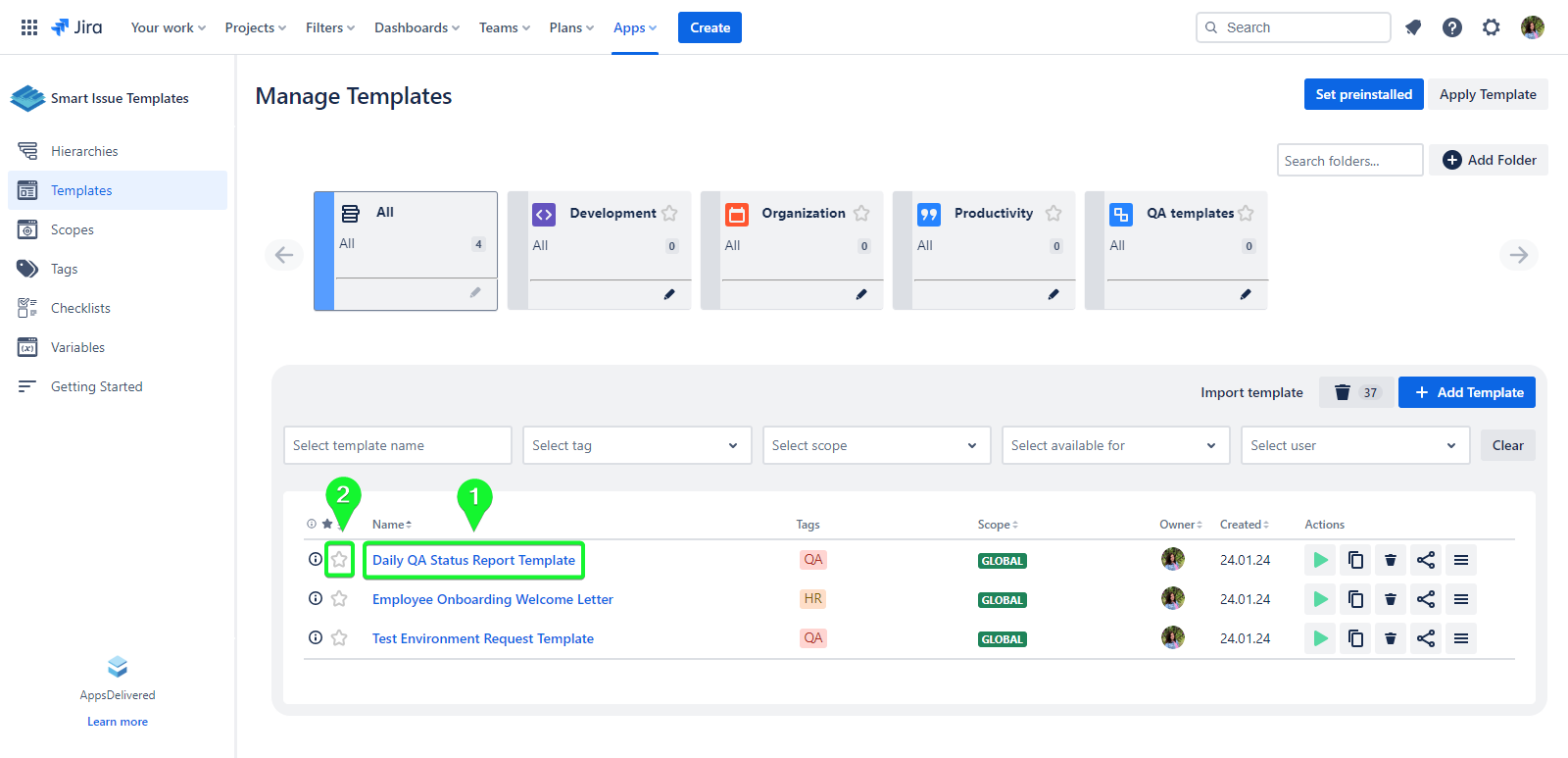Expand the Select tag dropdown
Viewport: 1568px width, 758px height.
click(636, 445)
